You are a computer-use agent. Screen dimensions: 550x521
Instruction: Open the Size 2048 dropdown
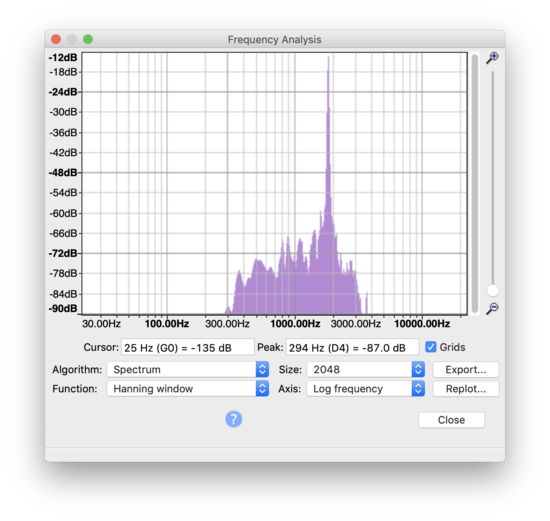pyautogui.click(x=366, y=369)
